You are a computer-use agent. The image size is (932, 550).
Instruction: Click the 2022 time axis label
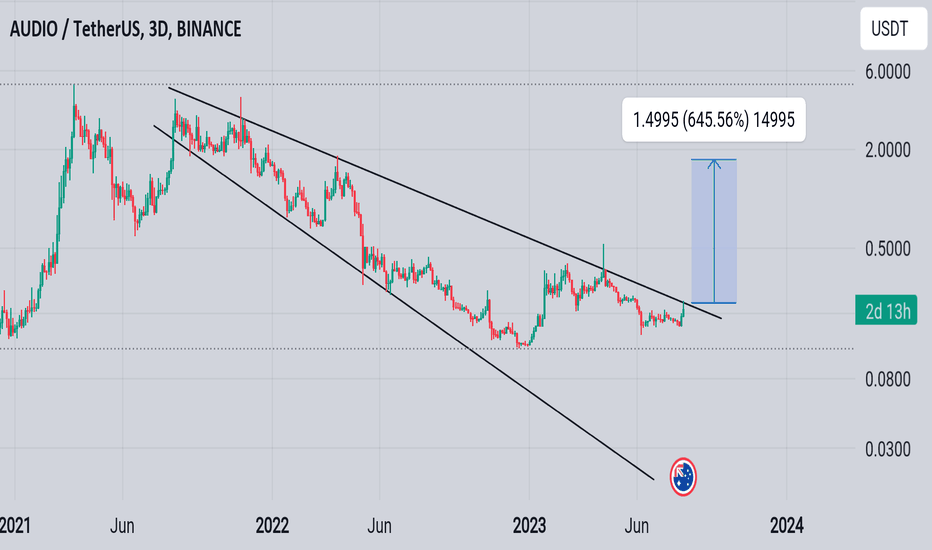[272, 526]
